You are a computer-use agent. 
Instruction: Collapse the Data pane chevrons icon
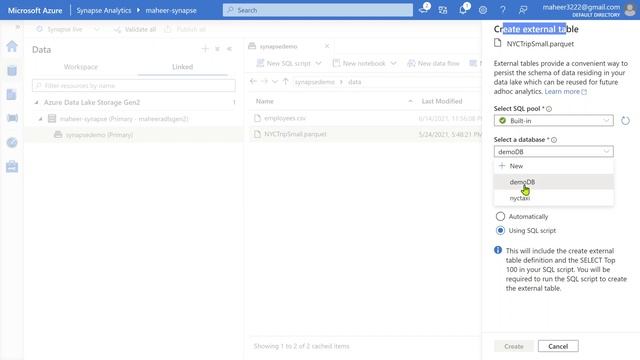click(x=229, y=49)
